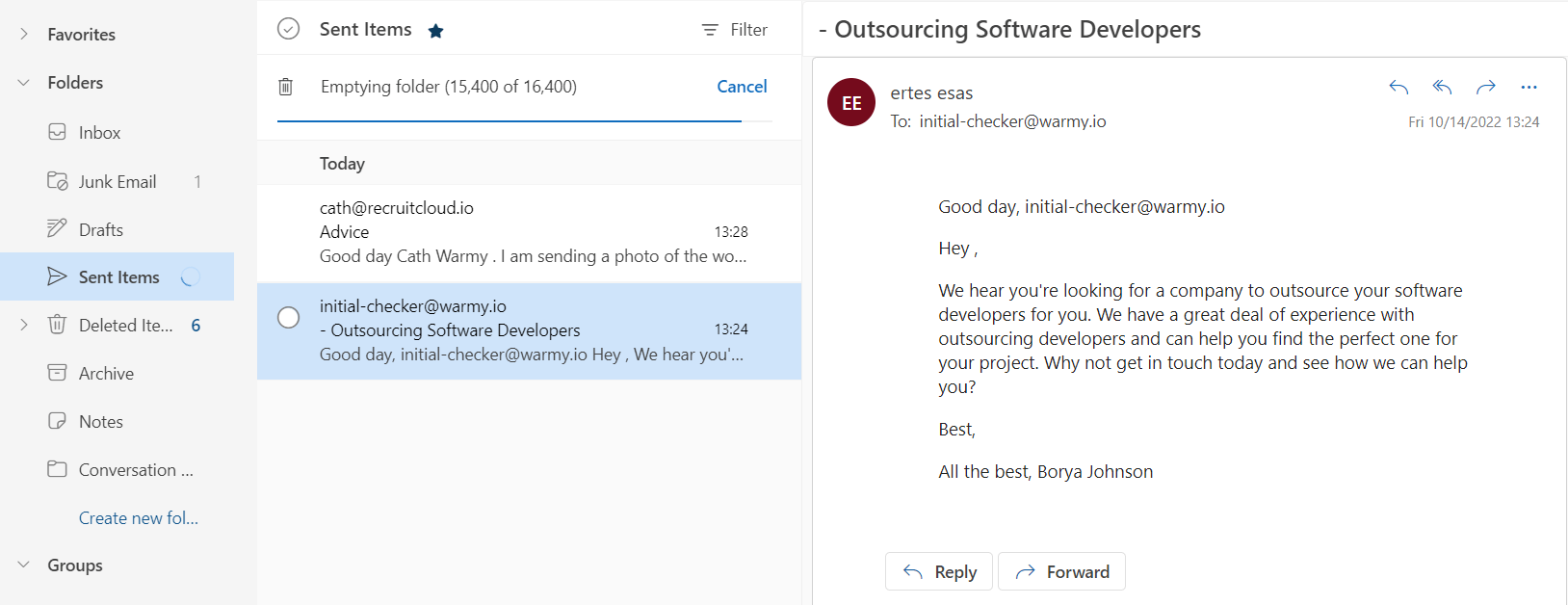This screenshot has height=605, width=1568.
Task: Click the EE sender avatar
Action: 851,102
